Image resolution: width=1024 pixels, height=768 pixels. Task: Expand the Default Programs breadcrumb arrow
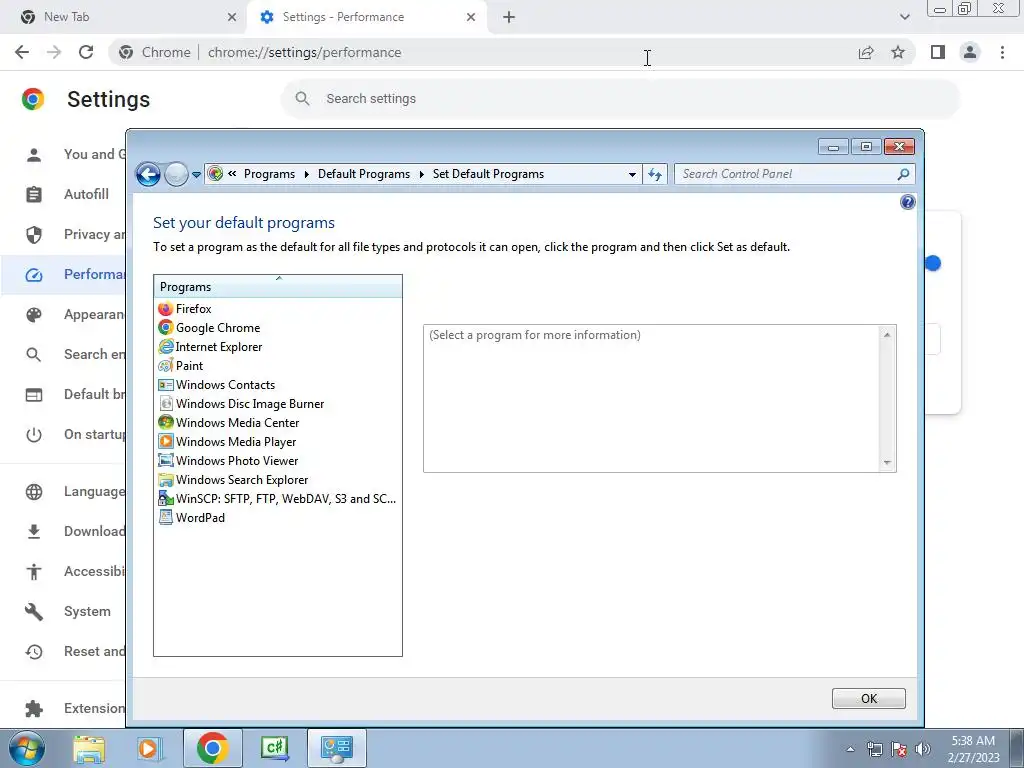421,174
